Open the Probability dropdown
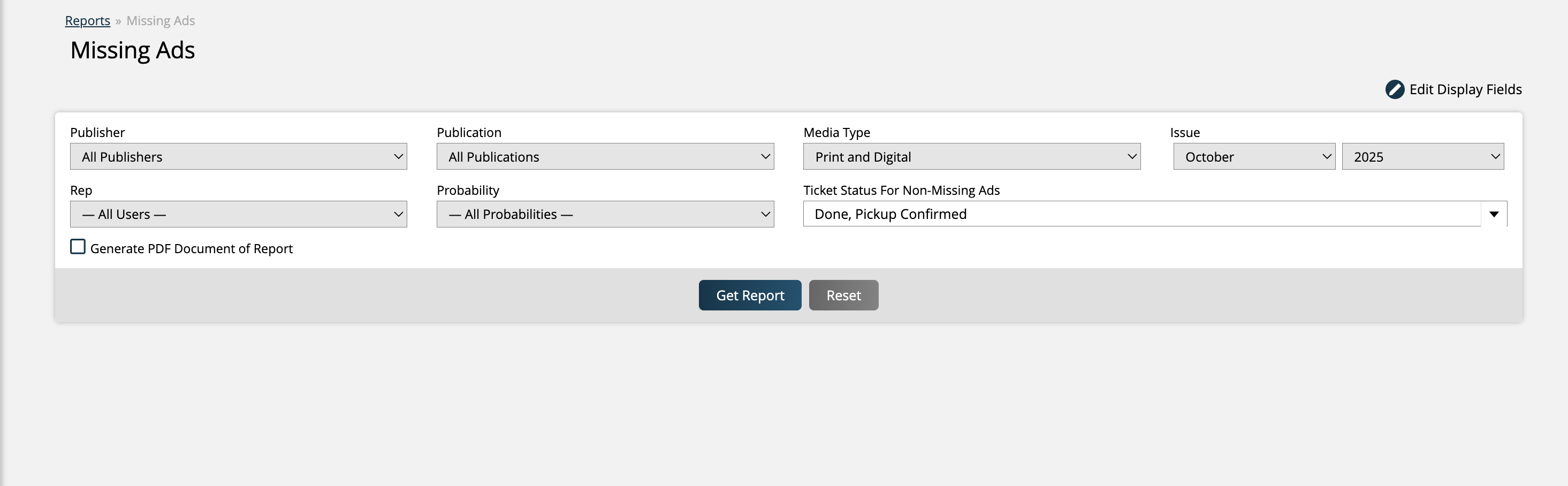The width and height of the screenshot is (1568, 486). [x=604, y=215]
